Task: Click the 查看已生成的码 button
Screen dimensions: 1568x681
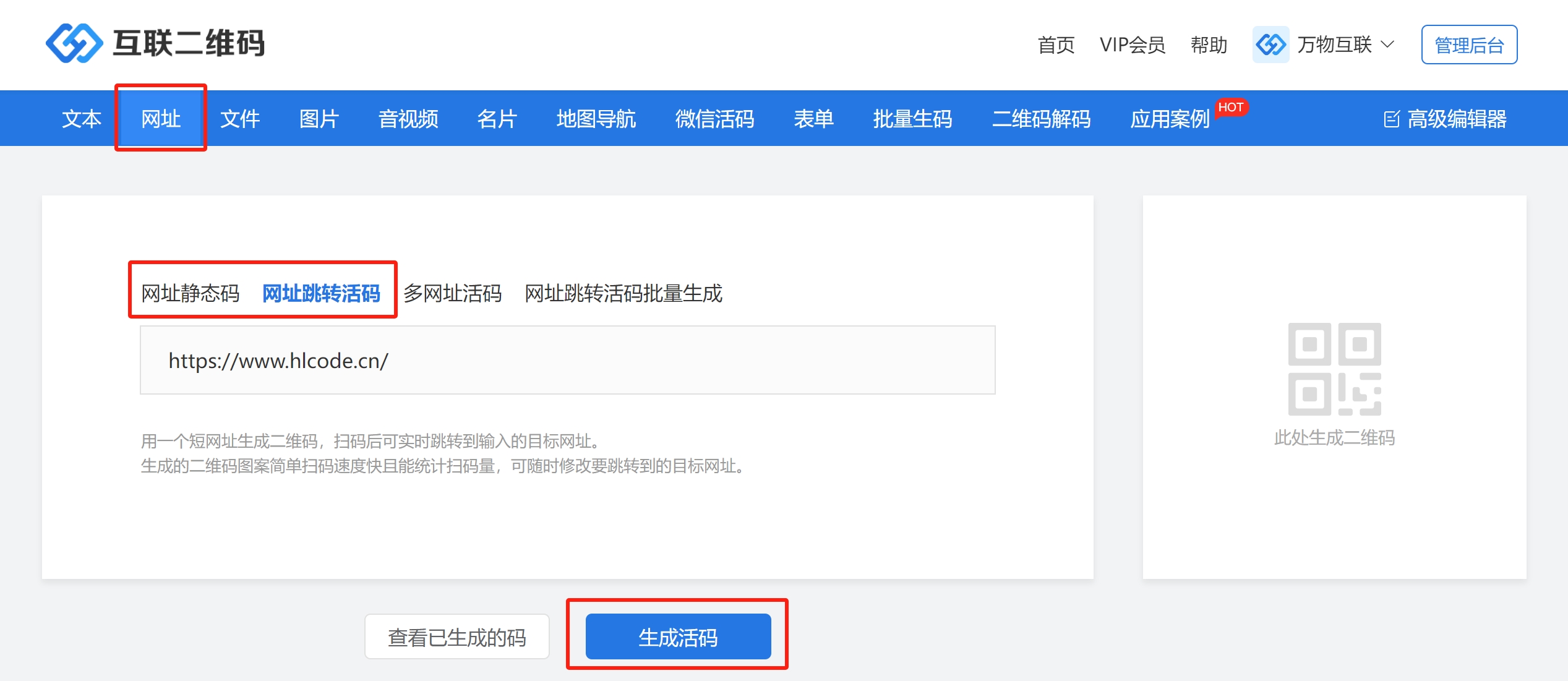Action: pyautogui.click(x=457, y=636)
